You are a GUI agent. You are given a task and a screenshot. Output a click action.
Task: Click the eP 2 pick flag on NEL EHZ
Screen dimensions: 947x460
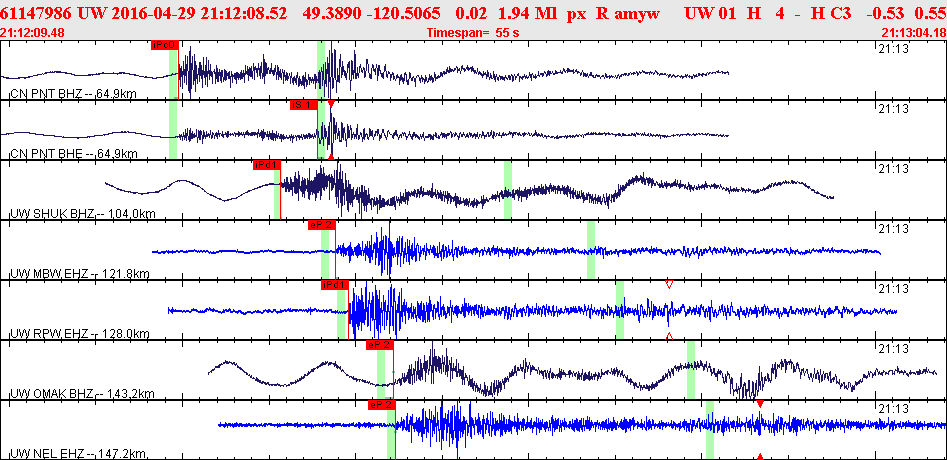(381, 405)
